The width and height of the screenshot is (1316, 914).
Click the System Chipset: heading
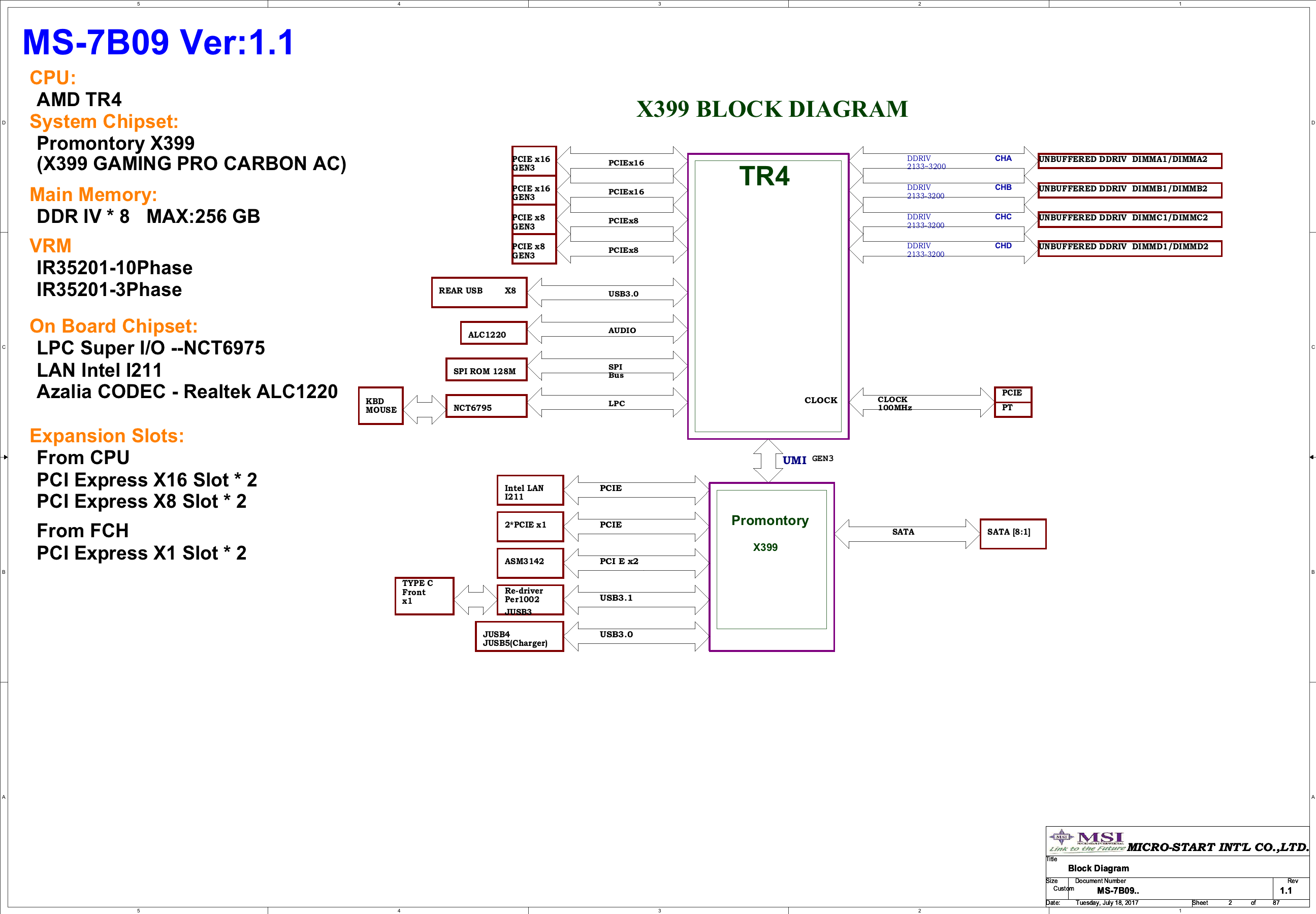[104, 121]
